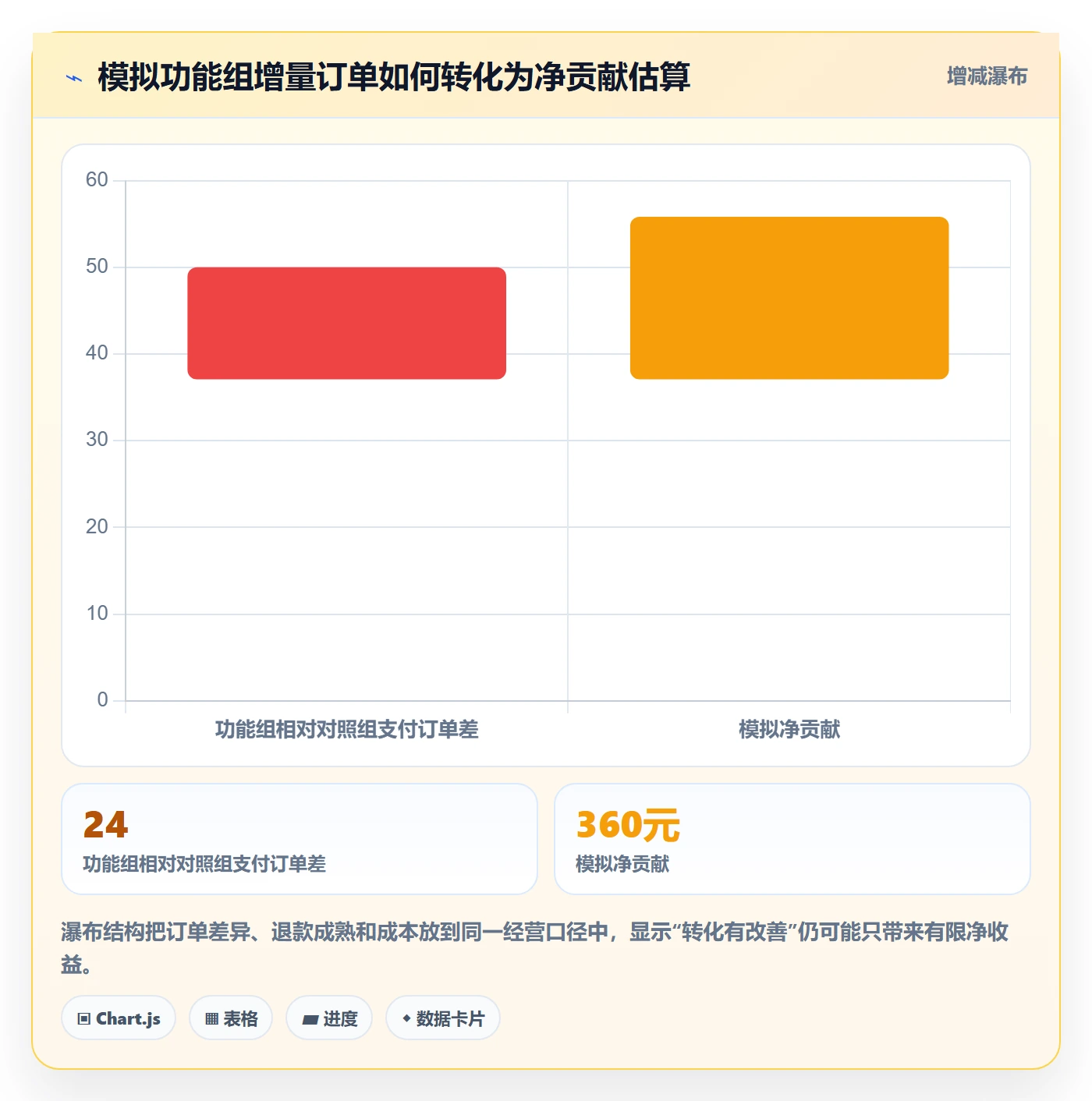
Task: Click x-axis label 模拟净贡献
Action: (789, 730)
